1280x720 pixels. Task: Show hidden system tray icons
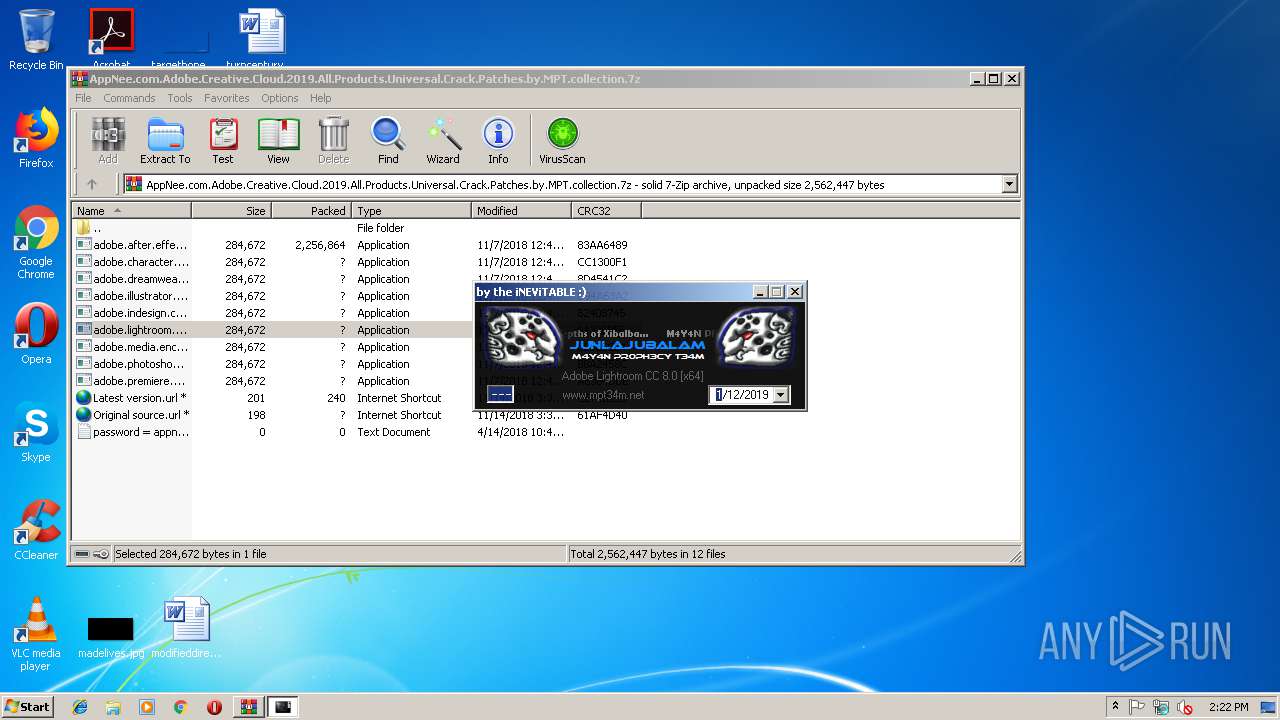[1115, 707]
